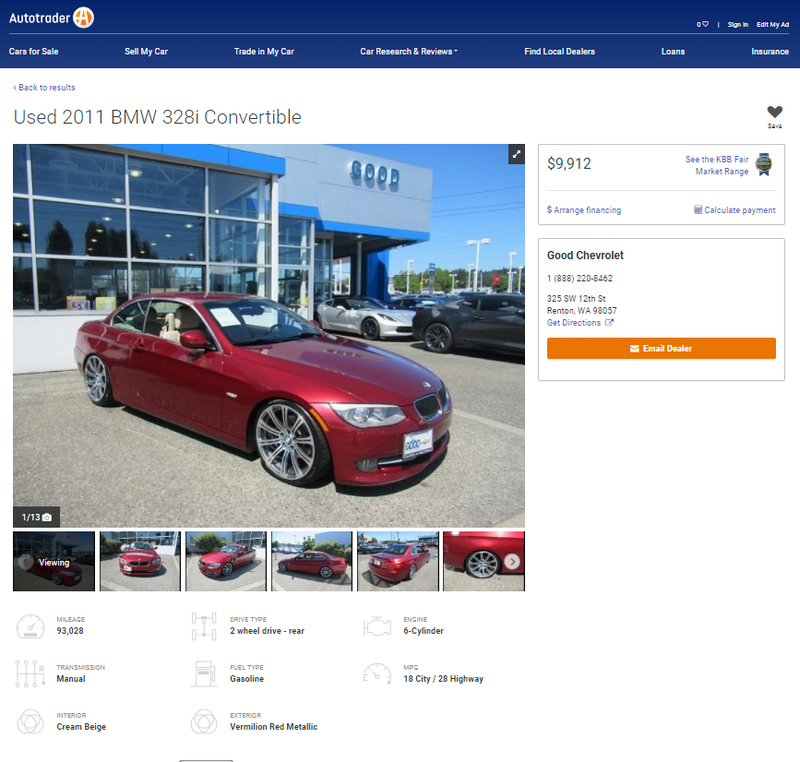
Task: Select third thumbnail of red BMW
Action: [x=226, y=561]
